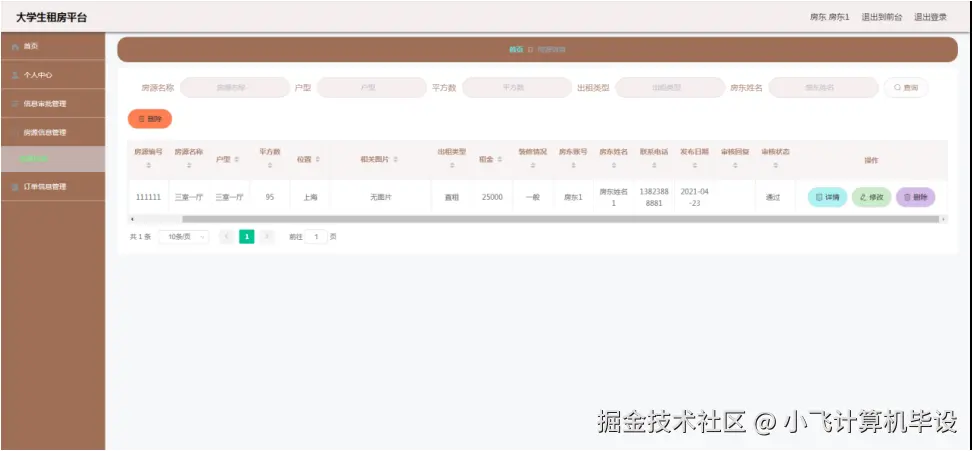Focus the 出租类型 search field
This screenshot has width=973, height=451.
coord(670,87)
